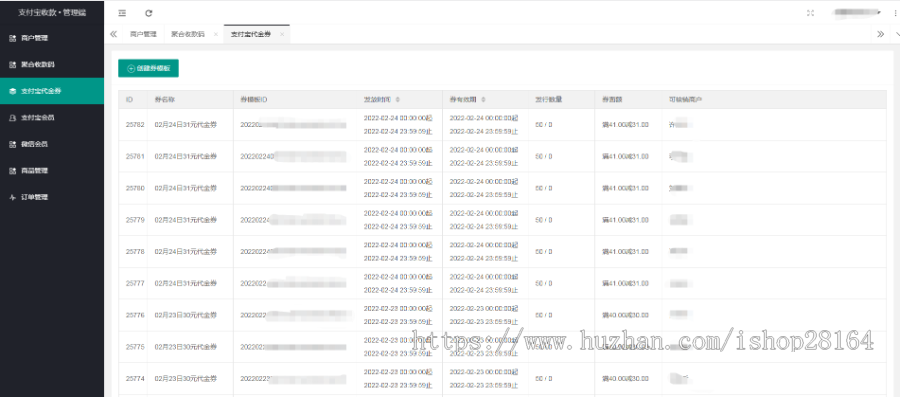Click 02月23日30元代金券 in row 25774

click(x=186, y=379)
